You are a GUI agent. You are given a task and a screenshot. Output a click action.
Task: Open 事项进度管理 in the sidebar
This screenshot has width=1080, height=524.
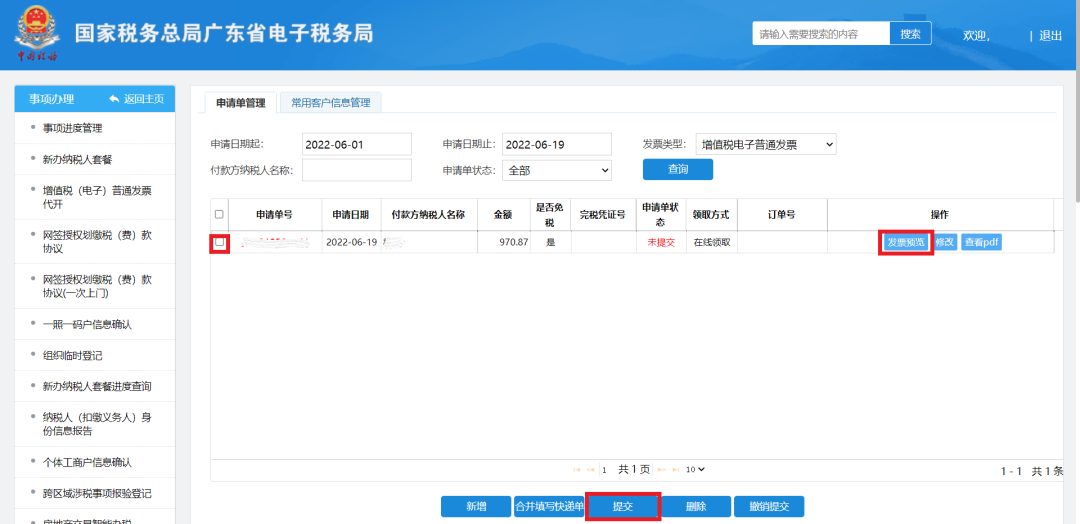(73, 128)
